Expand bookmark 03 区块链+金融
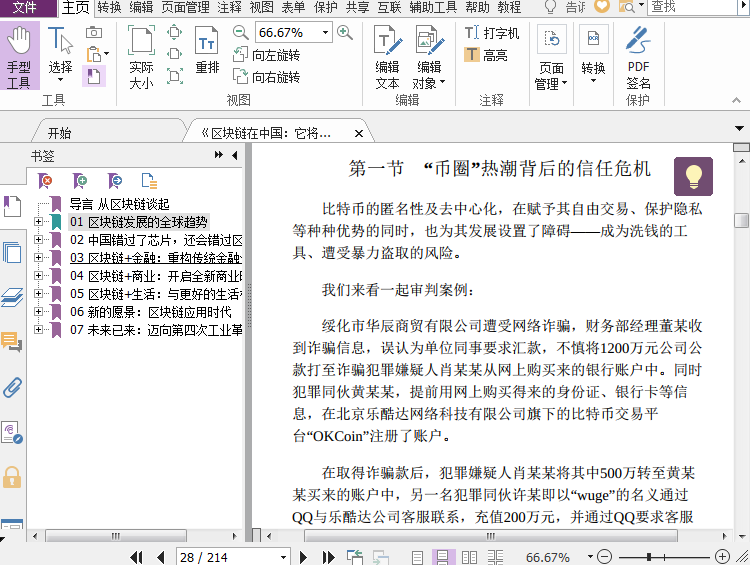The height and width of the screenshot is (565, 750). tap(38, 257)
